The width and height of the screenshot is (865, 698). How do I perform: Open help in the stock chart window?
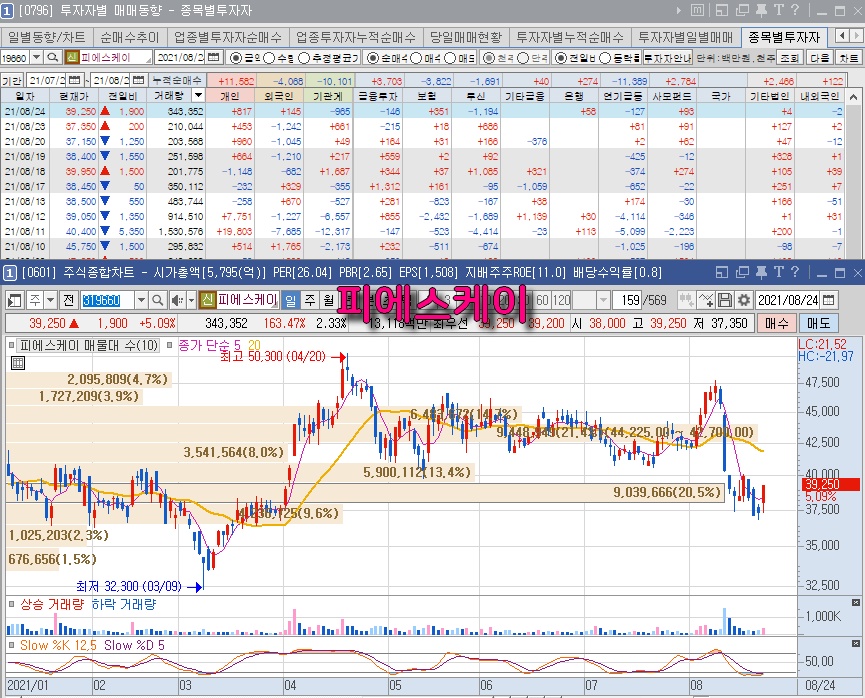795,272
